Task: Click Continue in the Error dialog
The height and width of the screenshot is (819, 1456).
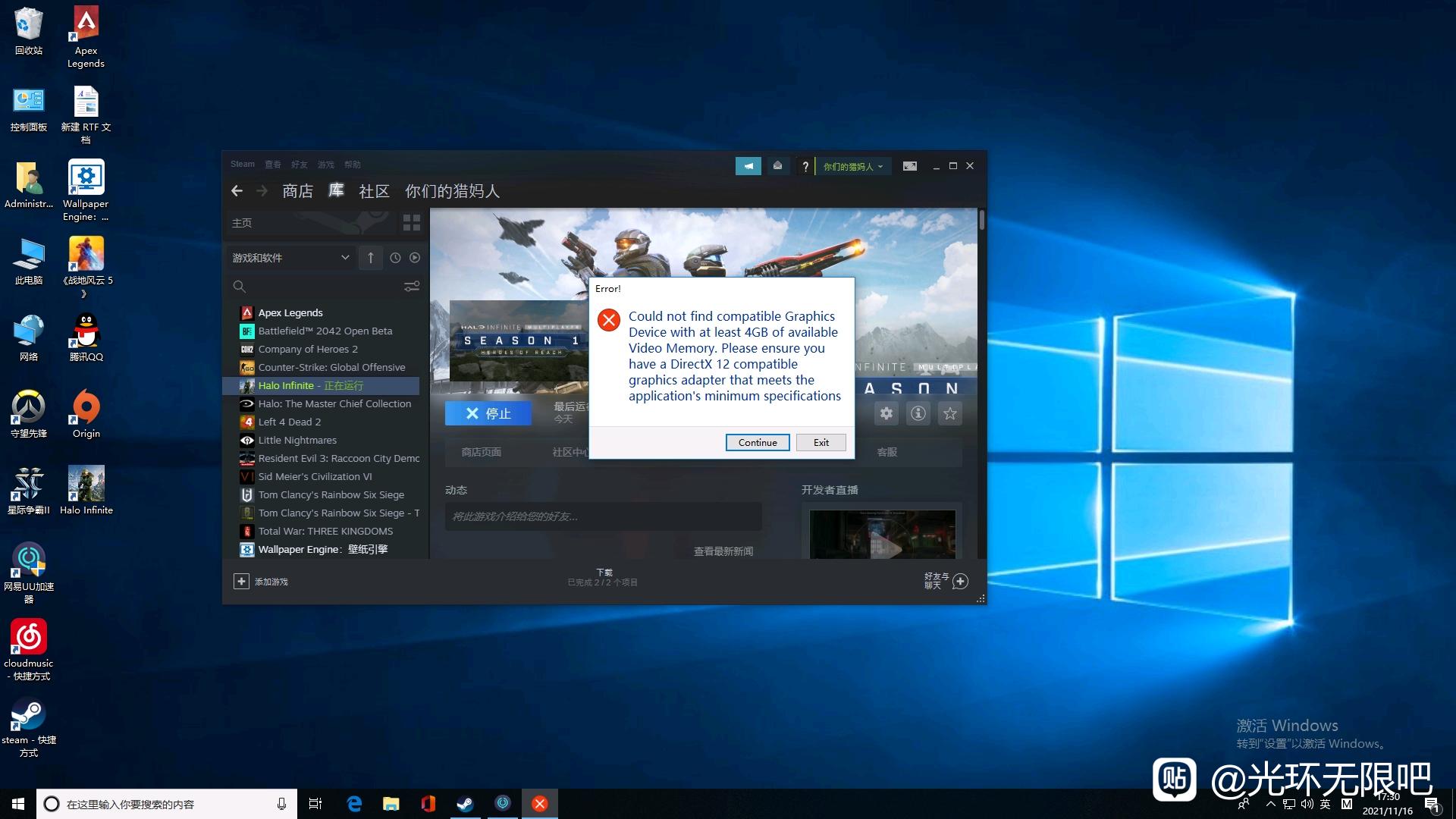Action: [x=758, y=442]
